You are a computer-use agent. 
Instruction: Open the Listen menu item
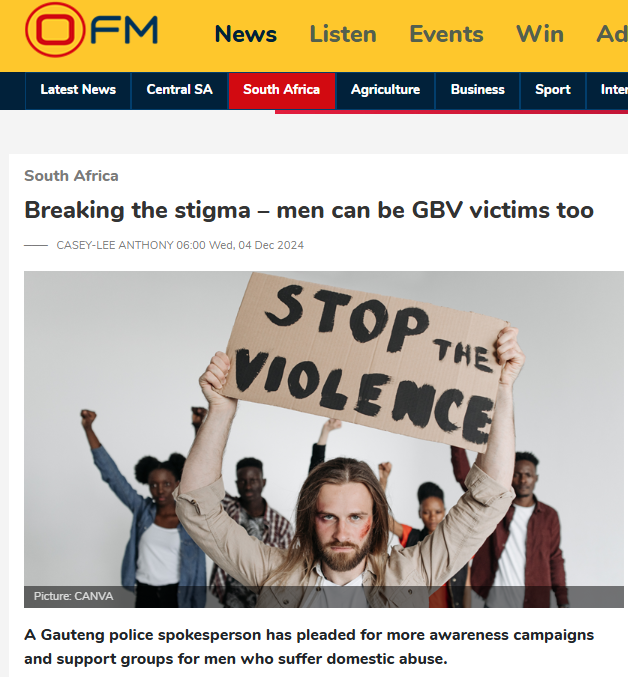pyautogui.click(x=343, y=34)
